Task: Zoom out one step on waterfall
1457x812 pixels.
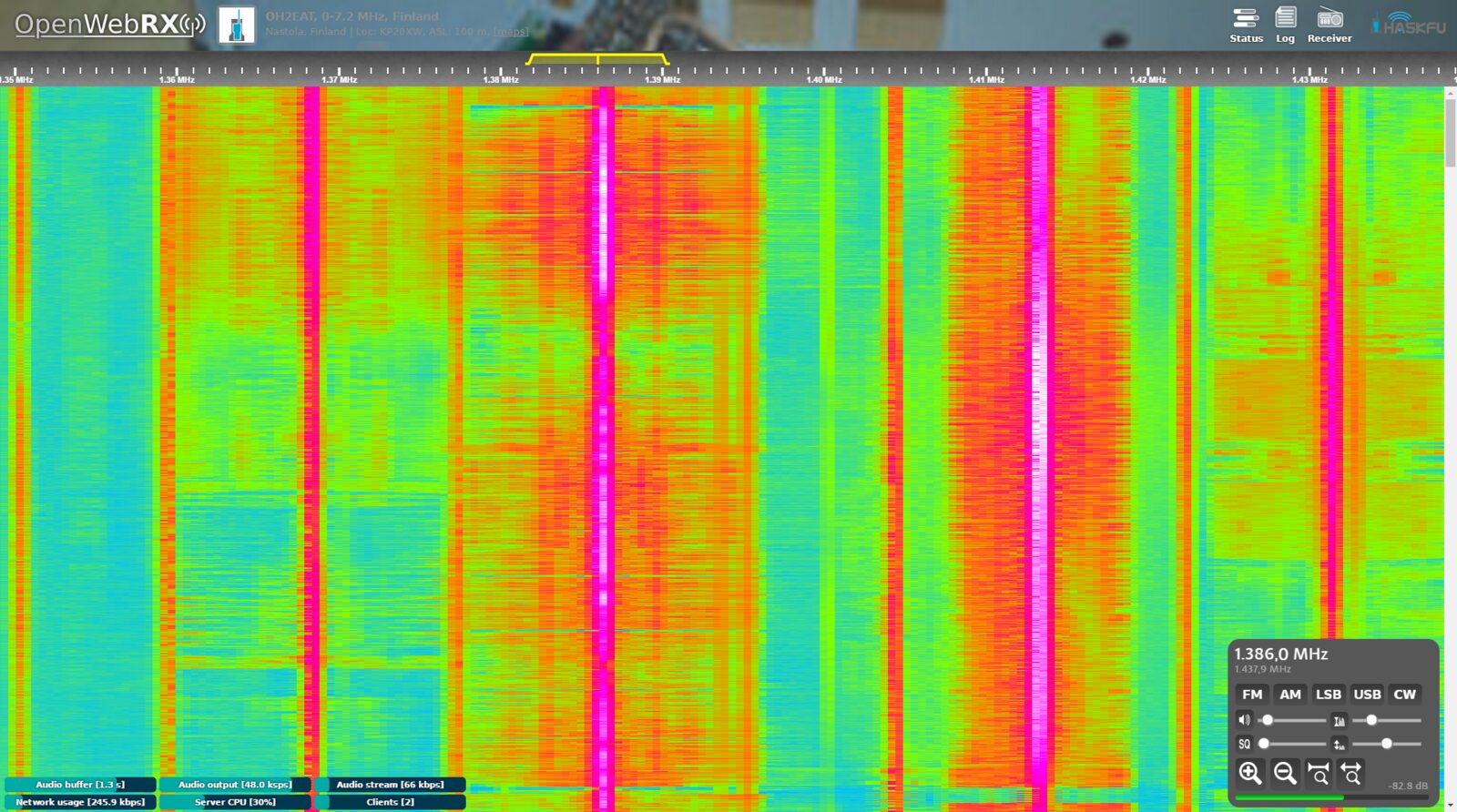Action: pos(1285,773)
